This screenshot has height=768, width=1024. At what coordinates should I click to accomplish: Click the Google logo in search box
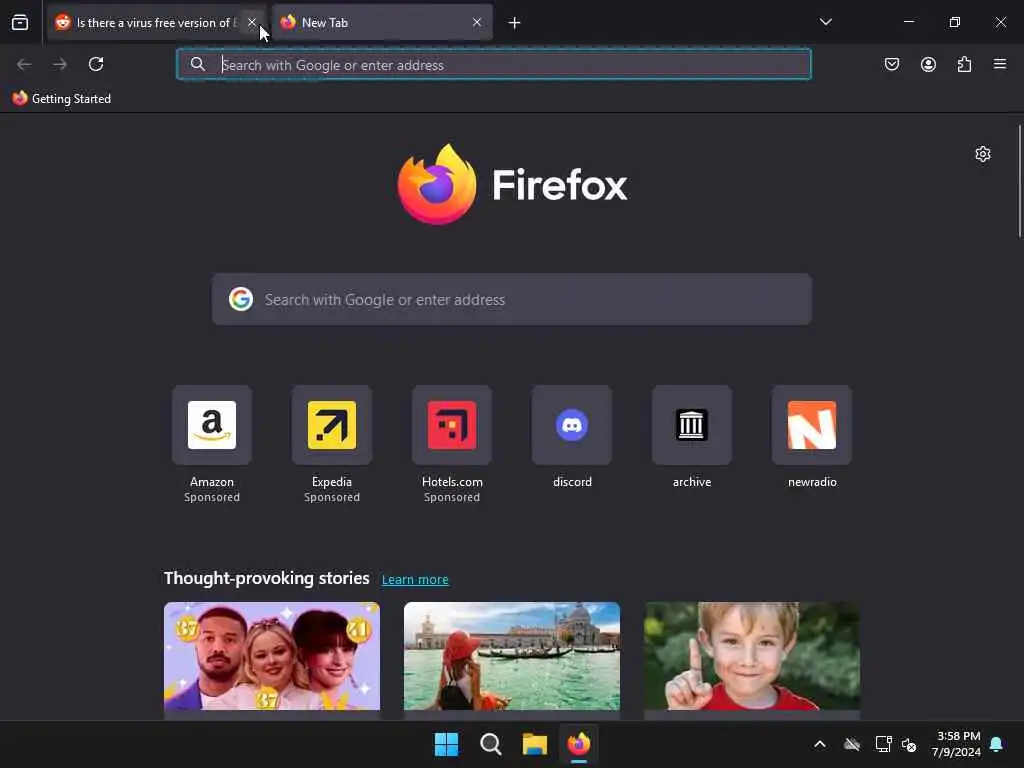[241, 300]
